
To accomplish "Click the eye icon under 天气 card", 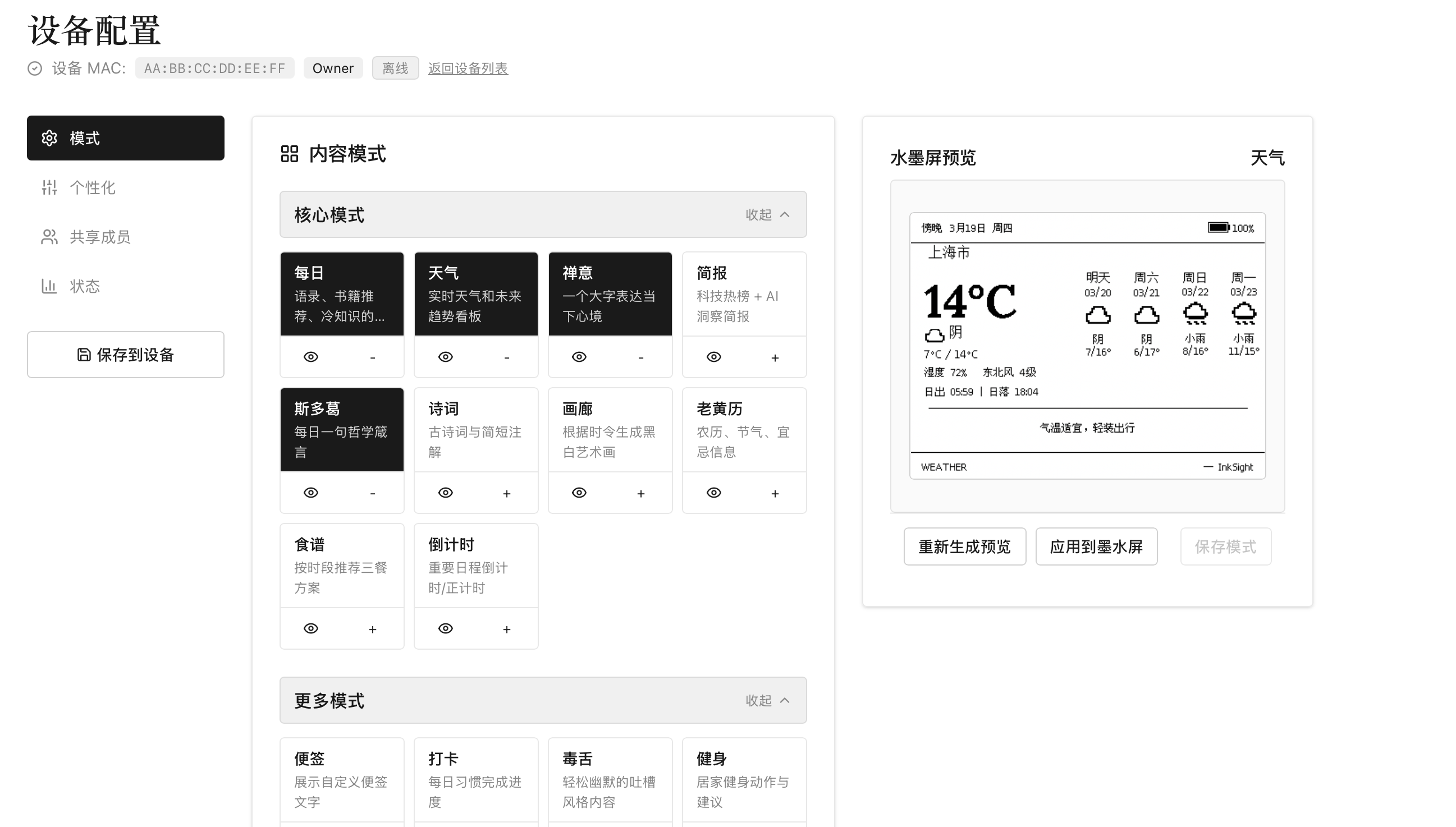I will pyautogui.click(x=445, y=357).
